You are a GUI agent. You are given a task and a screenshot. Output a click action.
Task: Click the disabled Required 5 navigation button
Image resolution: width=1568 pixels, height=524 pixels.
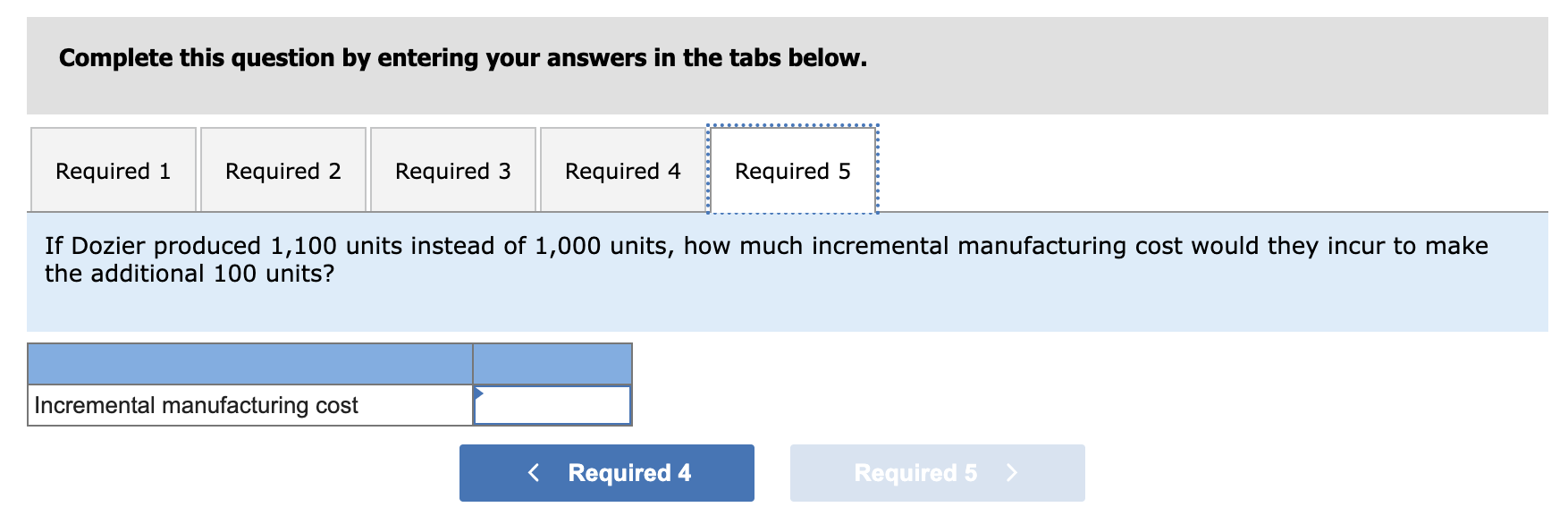click(937, 472)
